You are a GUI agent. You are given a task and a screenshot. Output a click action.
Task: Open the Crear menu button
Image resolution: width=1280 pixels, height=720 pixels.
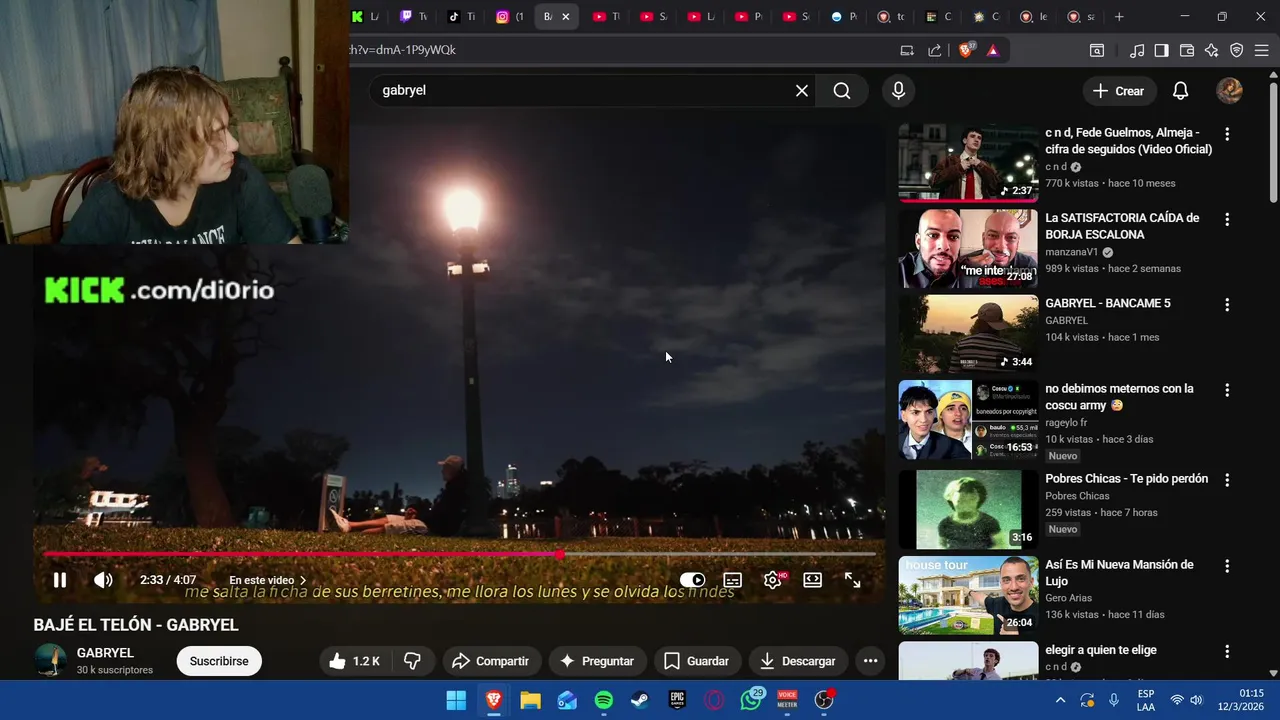(1119, 91)
